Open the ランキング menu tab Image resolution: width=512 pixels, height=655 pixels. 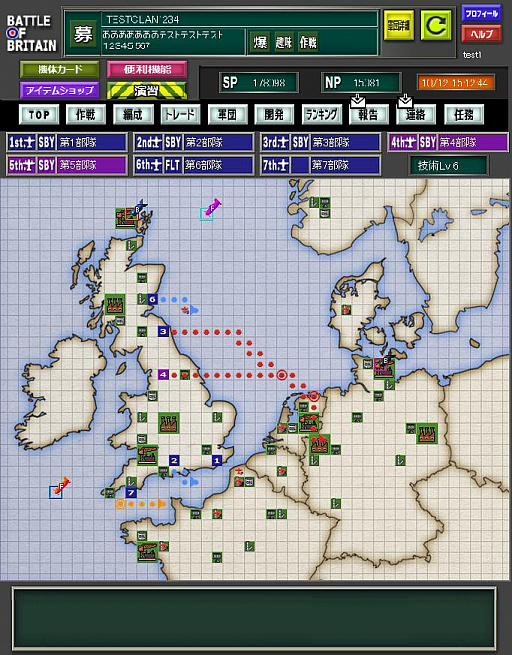click(321, 114)
